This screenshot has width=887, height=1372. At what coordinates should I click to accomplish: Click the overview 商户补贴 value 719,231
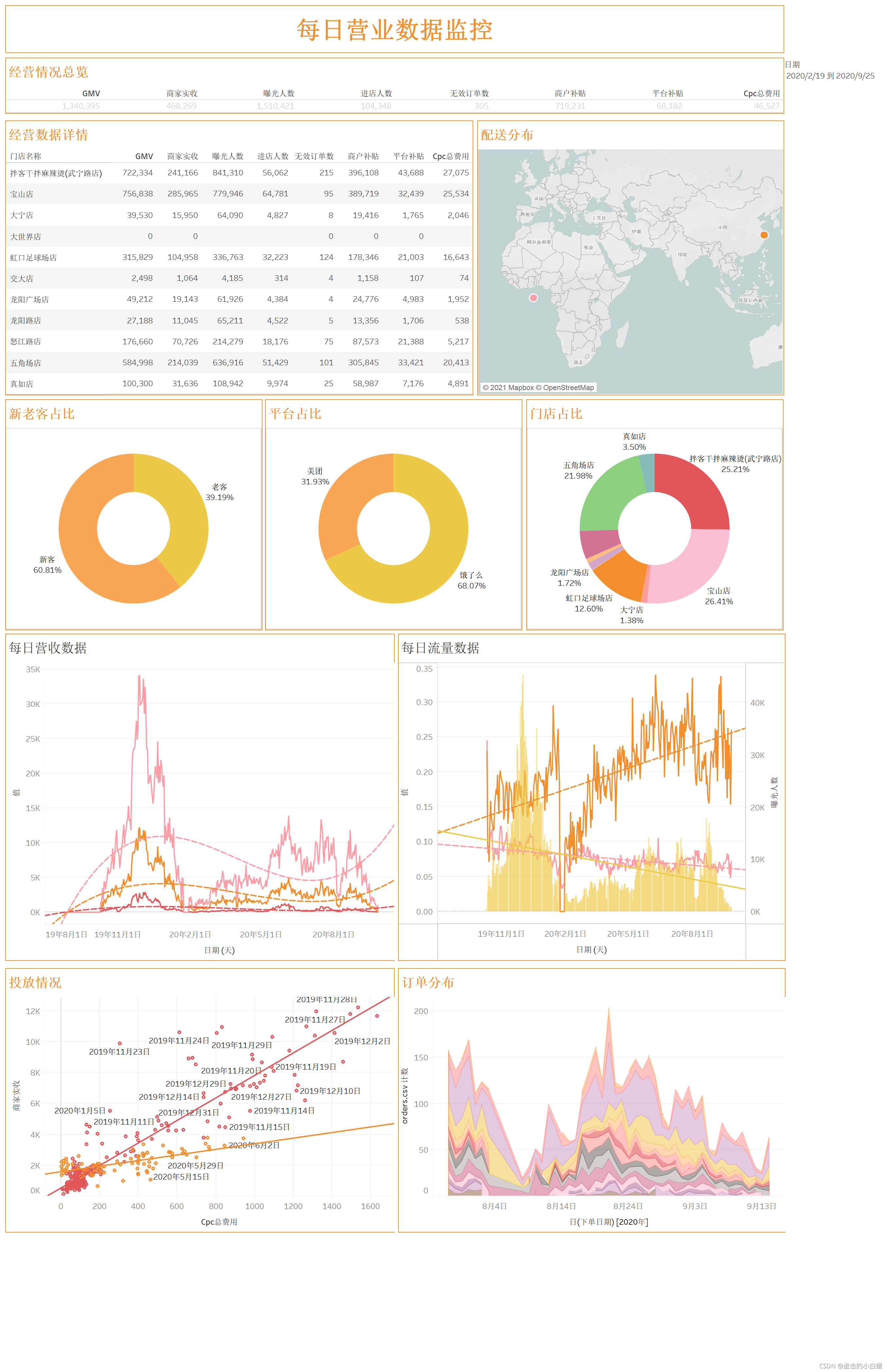pos(570,106)
